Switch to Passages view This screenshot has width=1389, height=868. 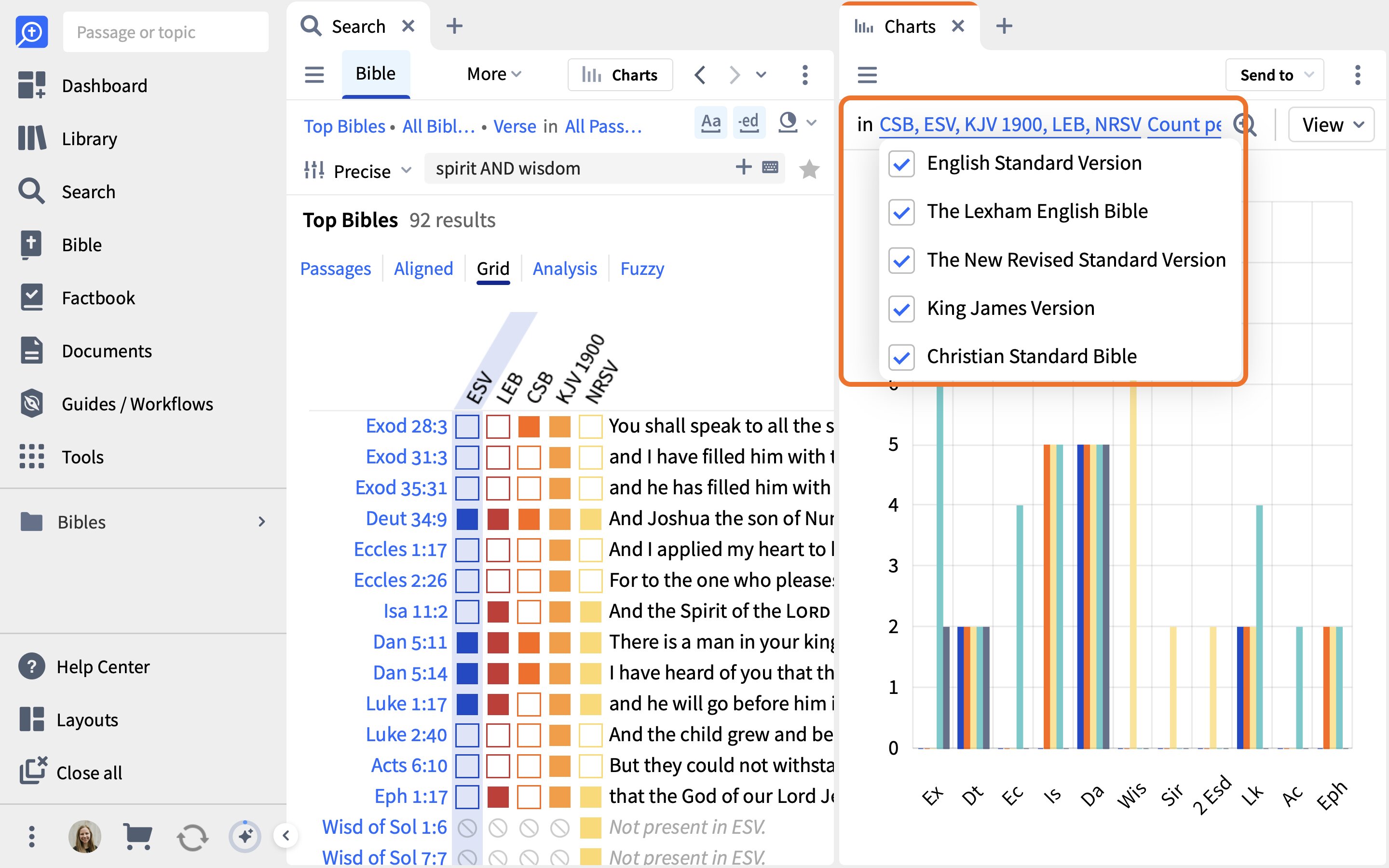(x=335, y=268)
